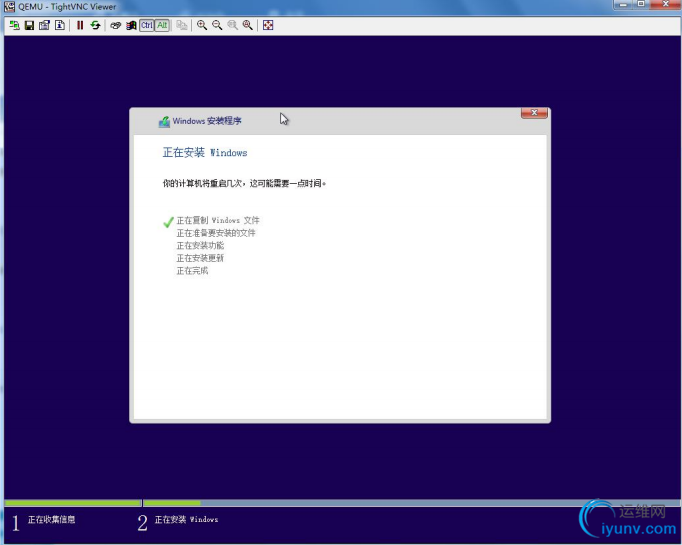Select the 正在完成 step
The height and width of the screenshot is (545, 682).
click(192, 271)
